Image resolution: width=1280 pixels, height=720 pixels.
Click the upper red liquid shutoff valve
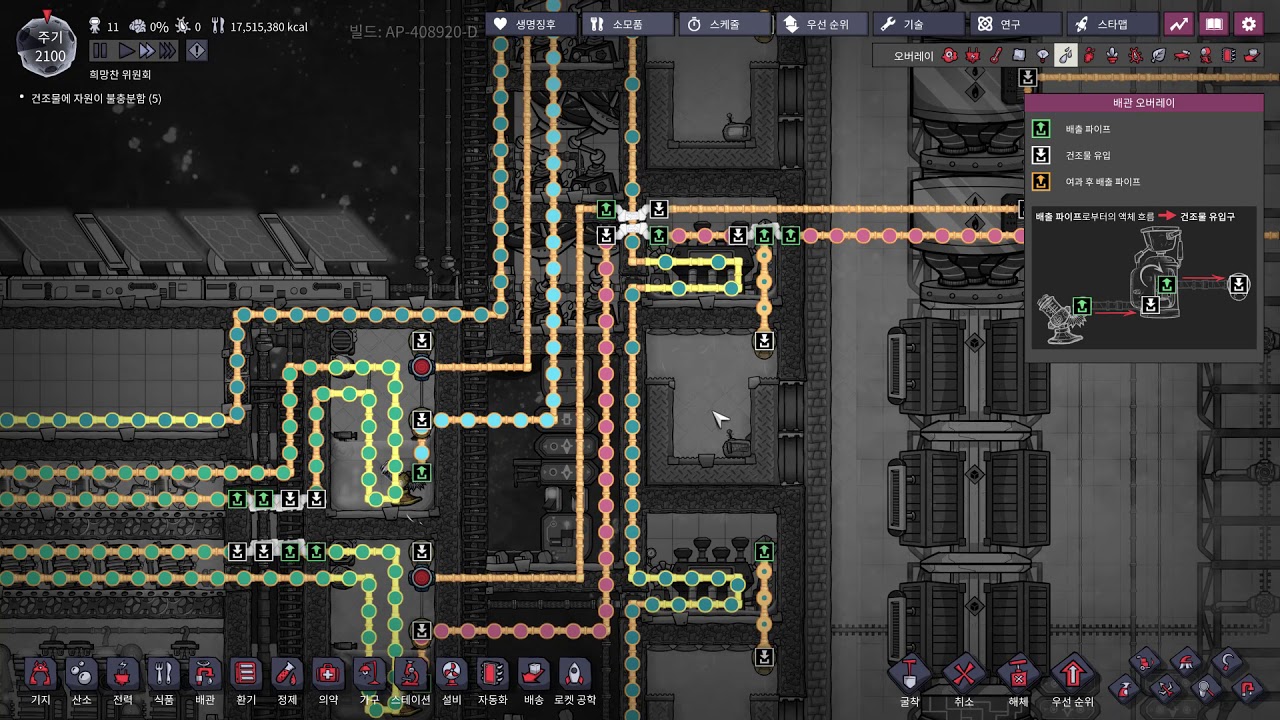[x=422, y=367]
